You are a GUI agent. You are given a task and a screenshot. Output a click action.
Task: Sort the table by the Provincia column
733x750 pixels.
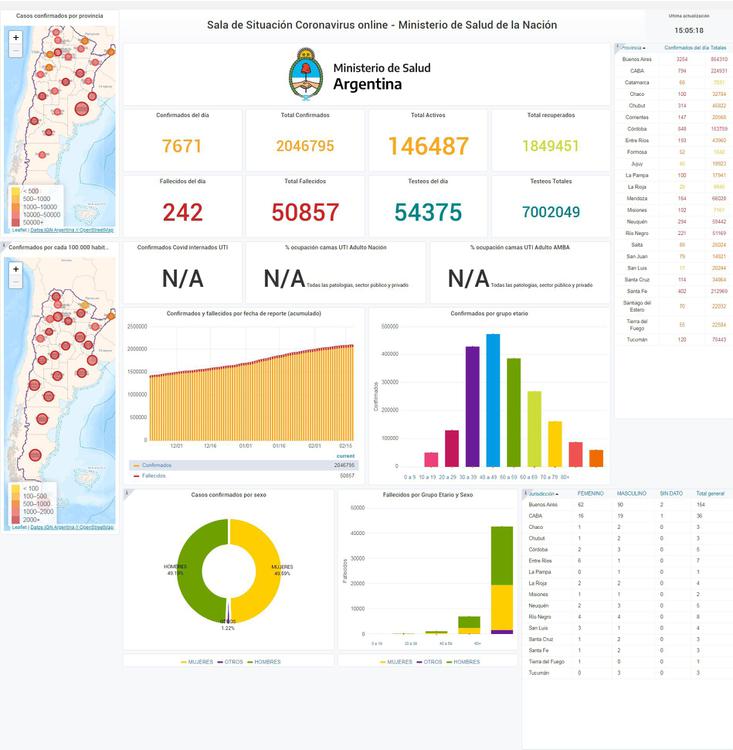[633, 47]
